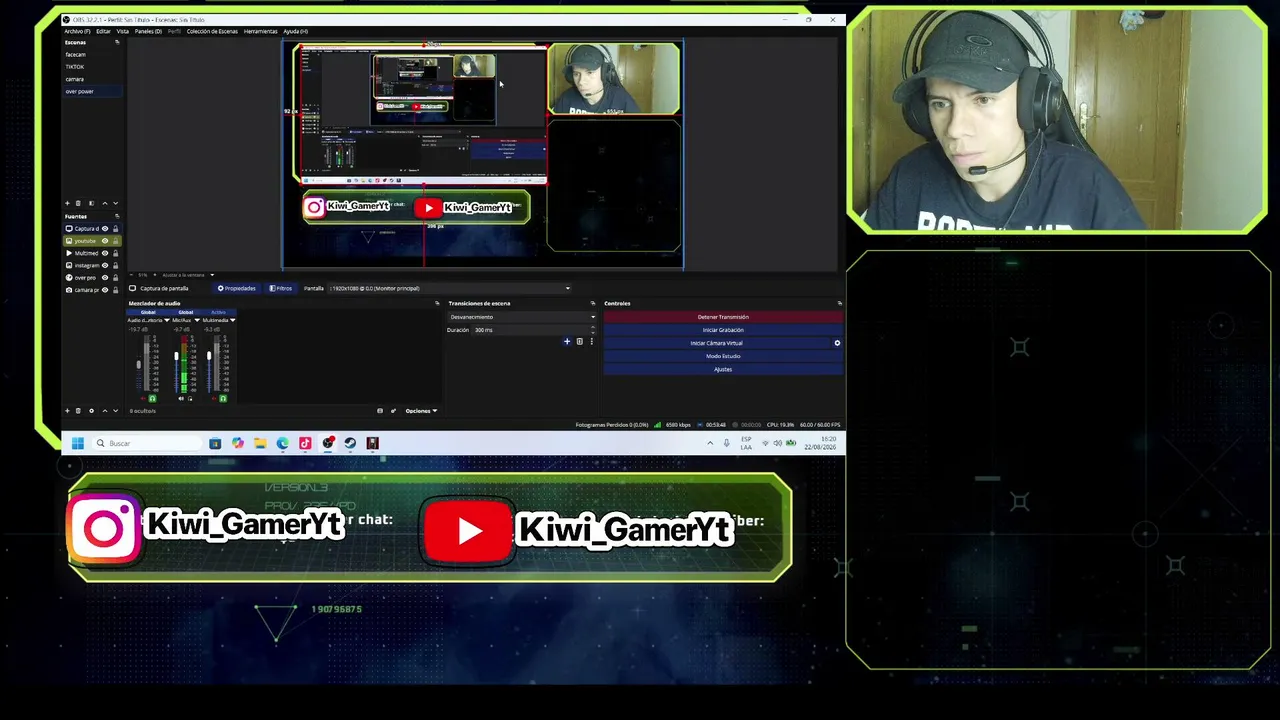This screenshot has height=720, width=1280.
Task: Enable Modo Estudio
Action: (x=723, y=356)
